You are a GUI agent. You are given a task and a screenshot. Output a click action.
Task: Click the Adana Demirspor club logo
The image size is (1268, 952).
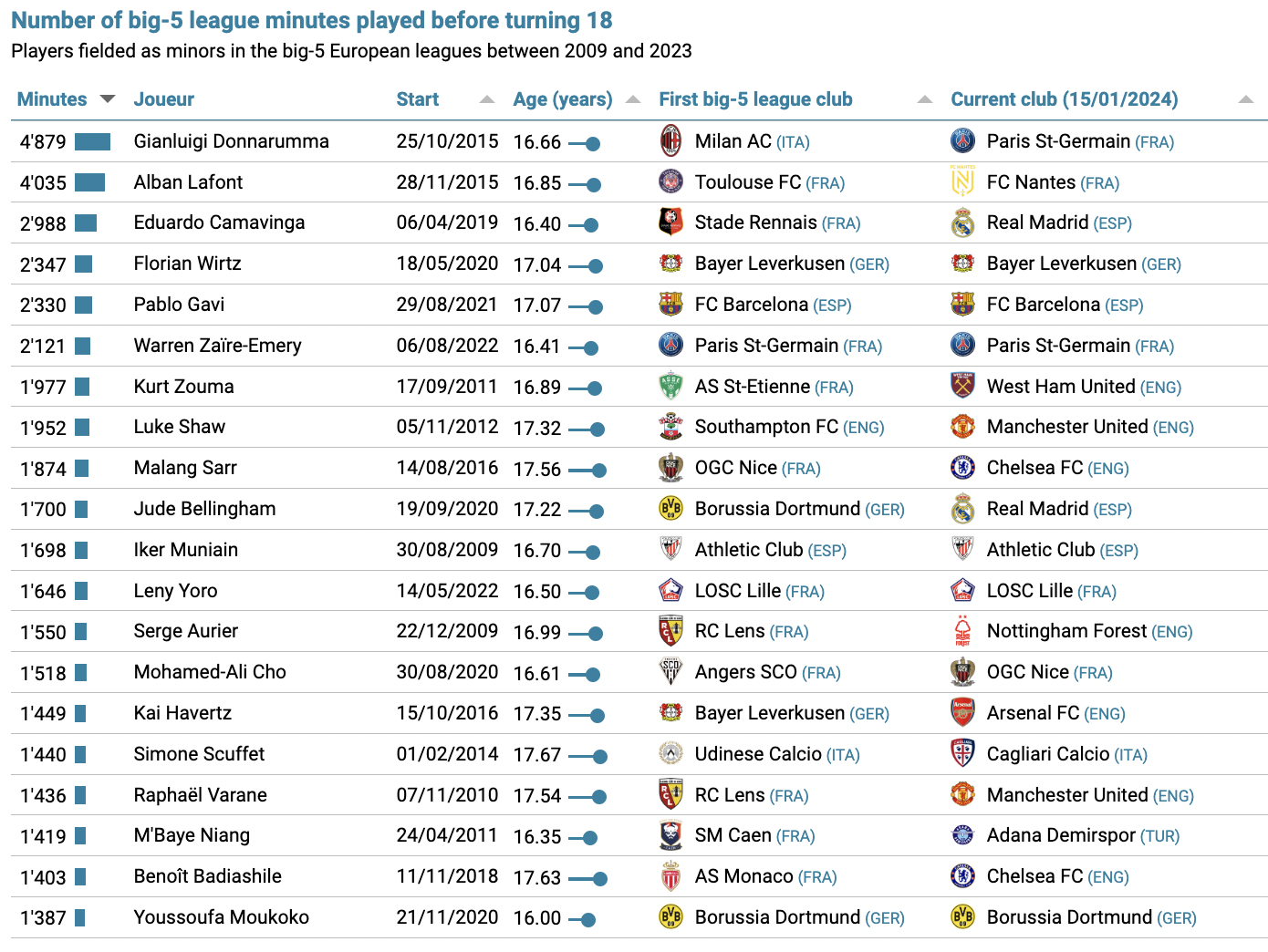click(x=962, y=834)
